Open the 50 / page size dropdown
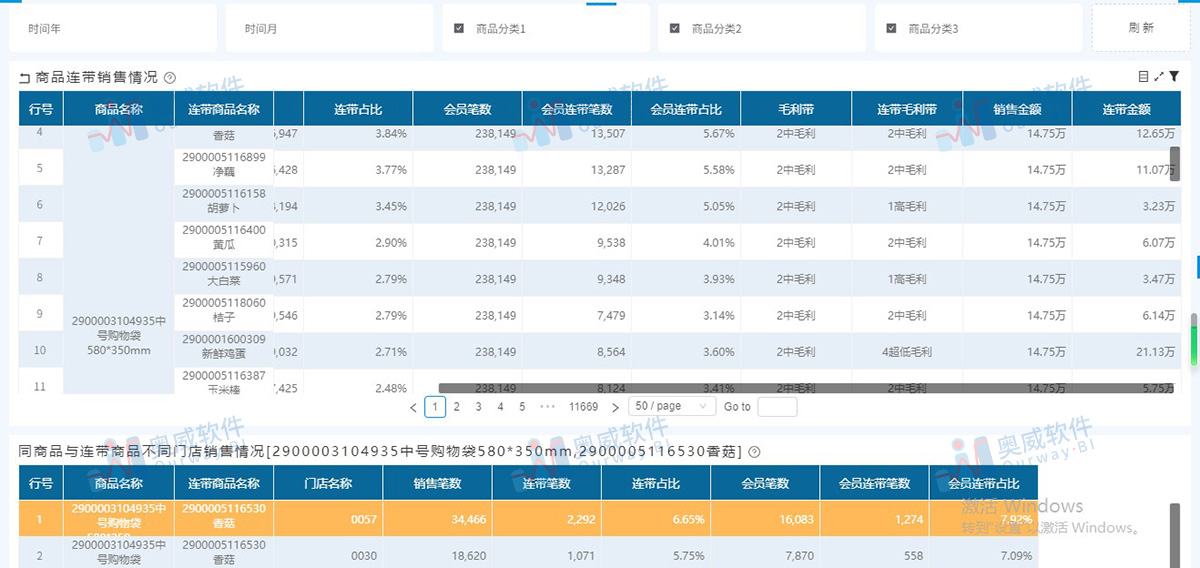 tap(672, 407)
